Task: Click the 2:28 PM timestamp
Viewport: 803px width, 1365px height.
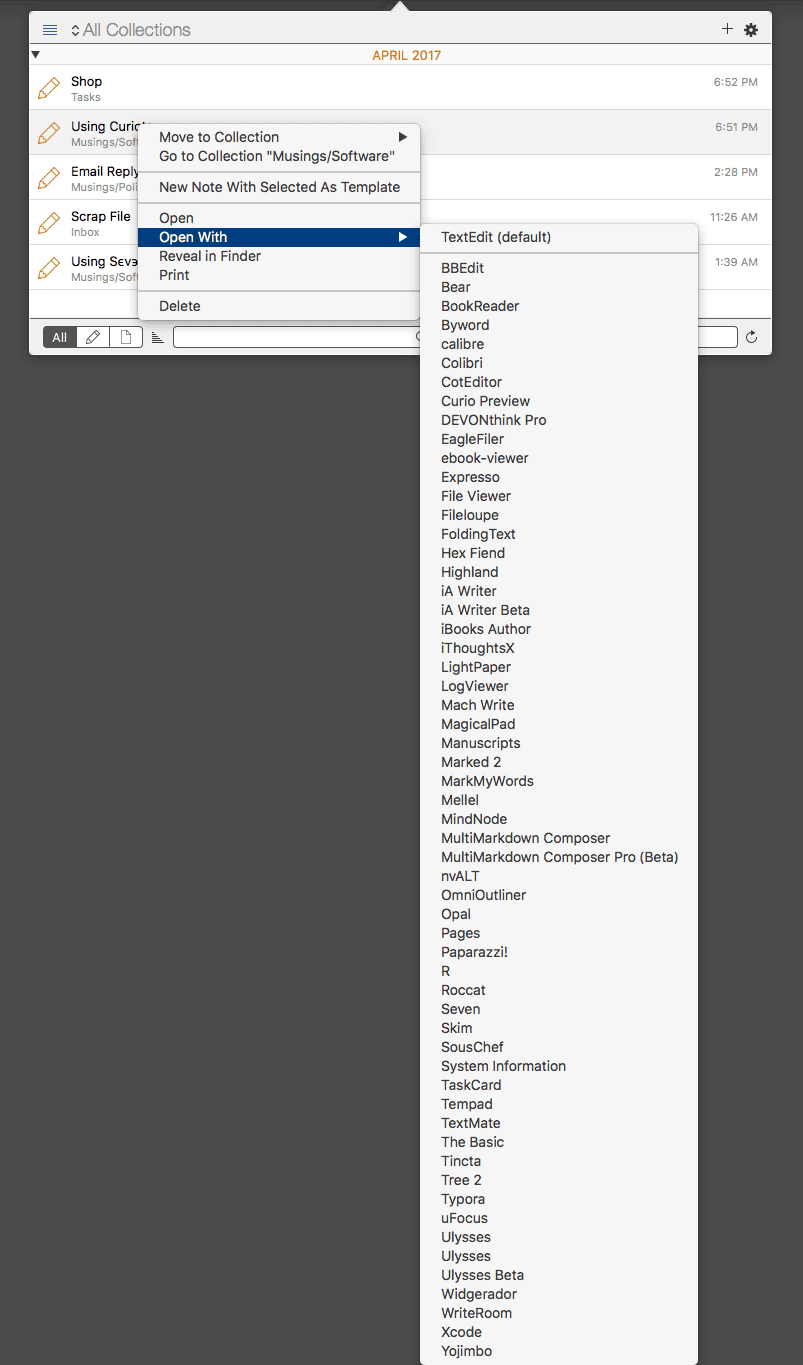Action: point(736,172)
